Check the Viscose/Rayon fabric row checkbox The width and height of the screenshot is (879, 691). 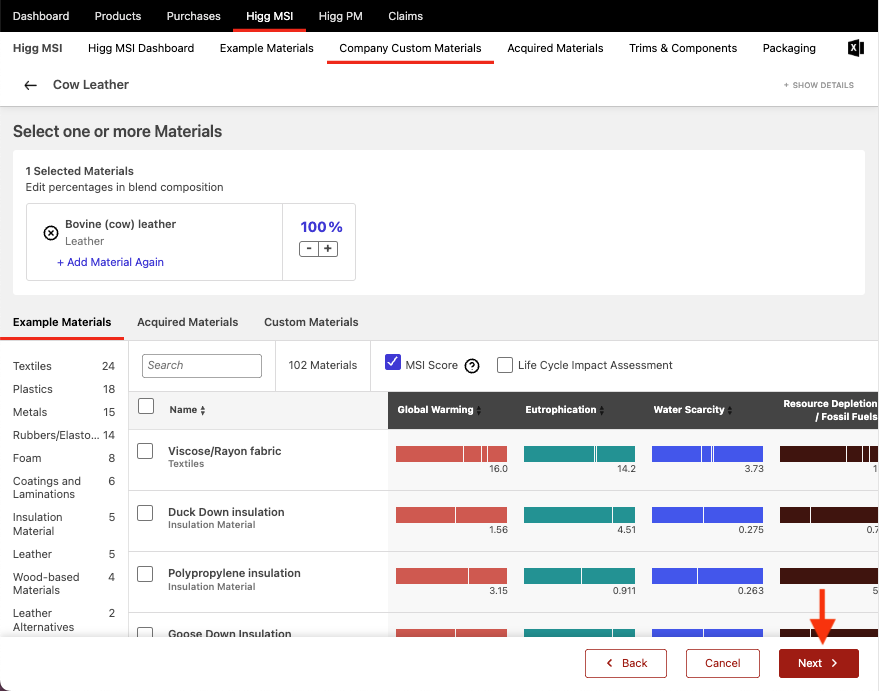pyautogui.click(x=145, y=451)
